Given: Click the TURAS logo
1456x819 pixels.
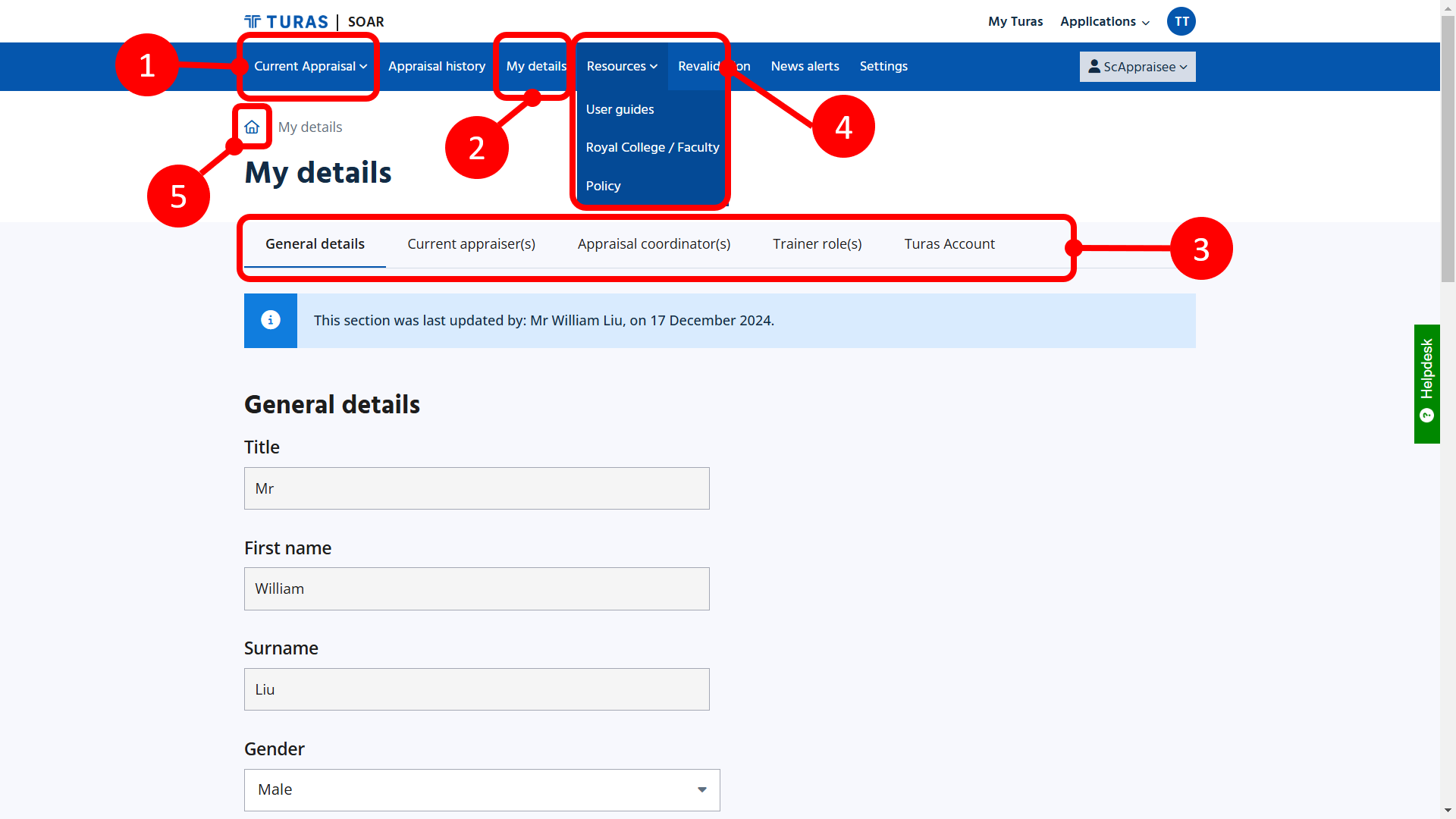Looking at the screenshot, I should pyautogui.click(x=287, y=22).
